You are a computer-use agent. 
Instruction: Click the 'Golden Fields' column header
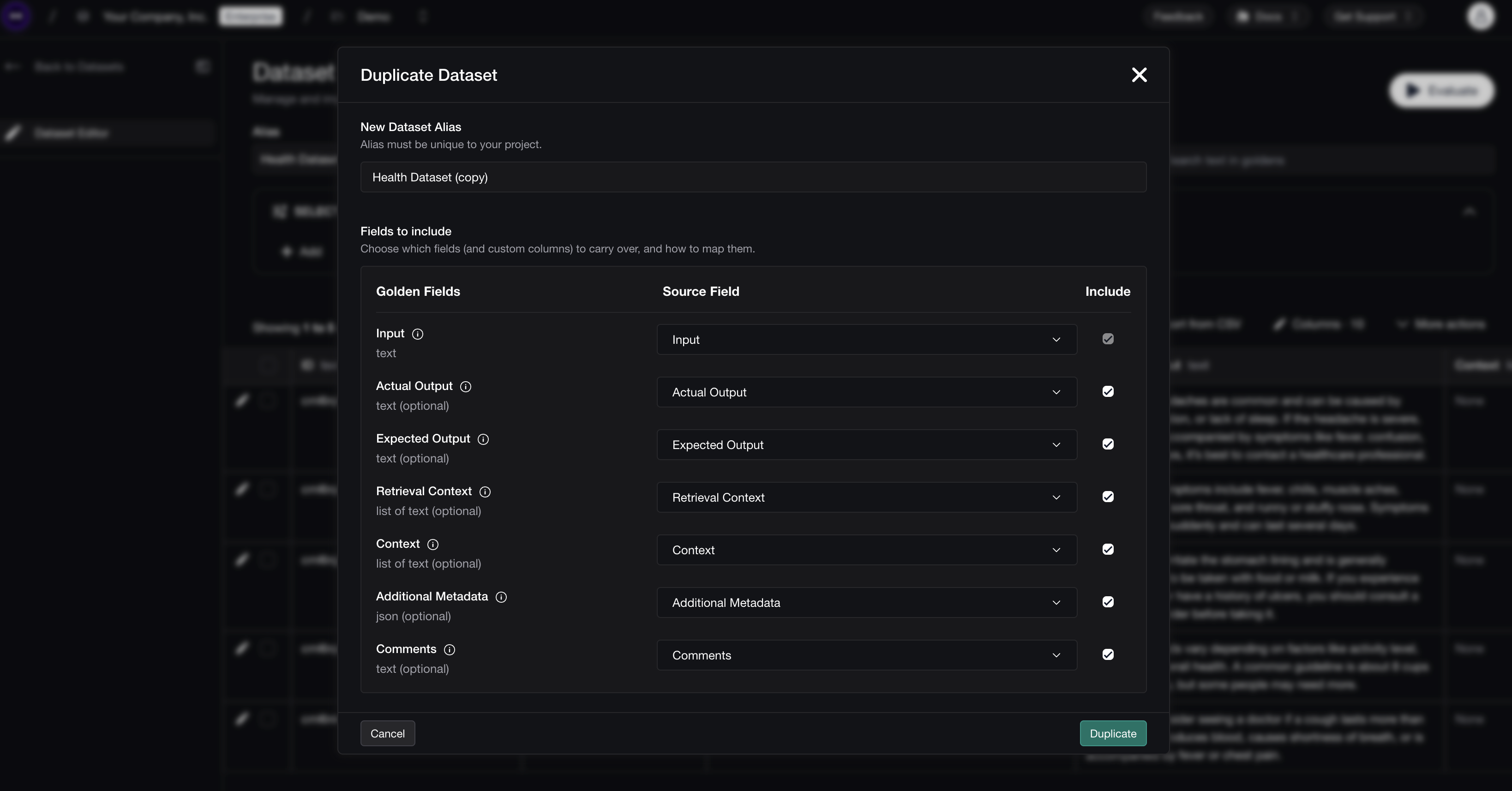tap(418, 292)
